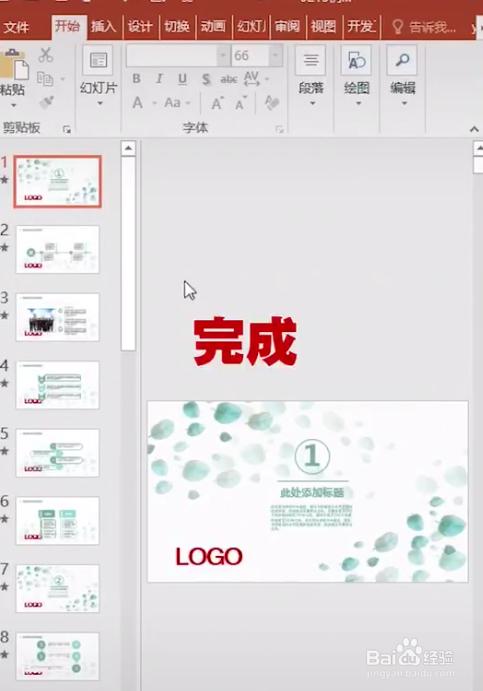Open the font size dropdown arrow
The image size is (483, 691).
click(275, 56)
